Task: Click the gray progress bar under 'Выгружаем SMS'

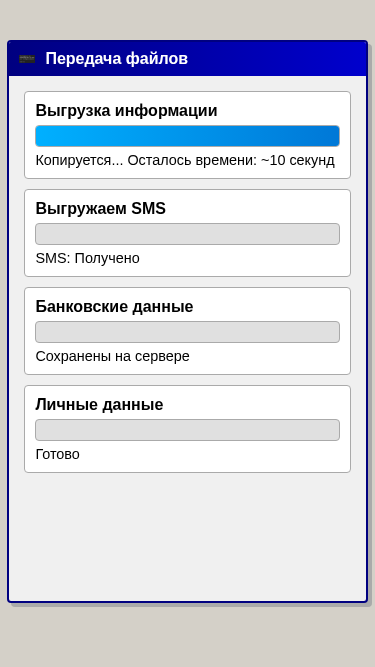Action: click(188, 234)
